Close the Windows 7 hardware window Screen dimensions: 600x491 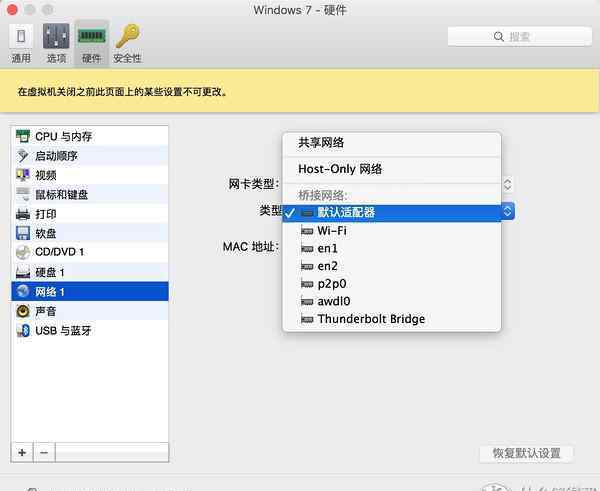tap(12, 10)
